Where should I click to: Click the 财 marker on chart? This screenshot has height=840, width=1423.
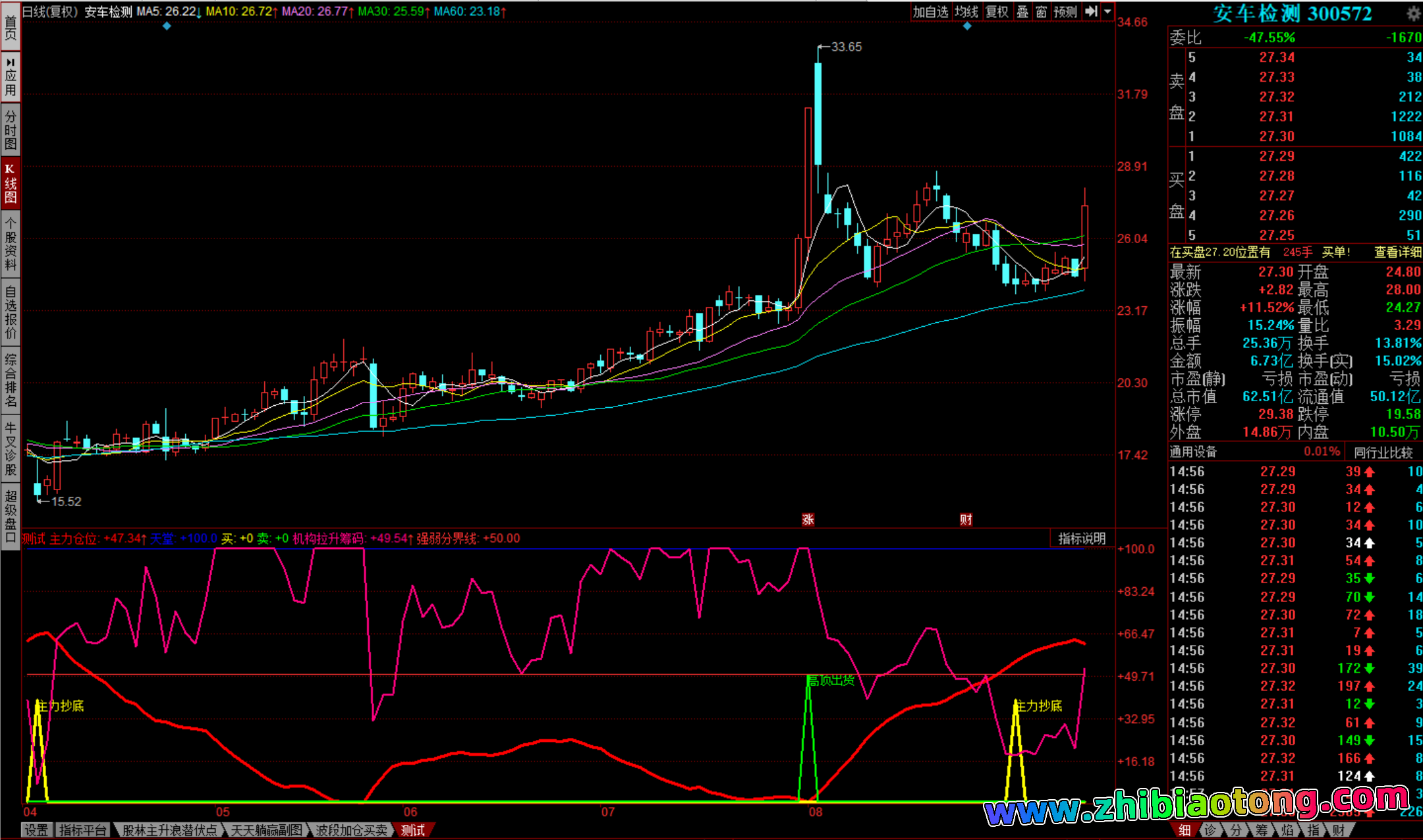pyautogui.click(x=966, y=520)
